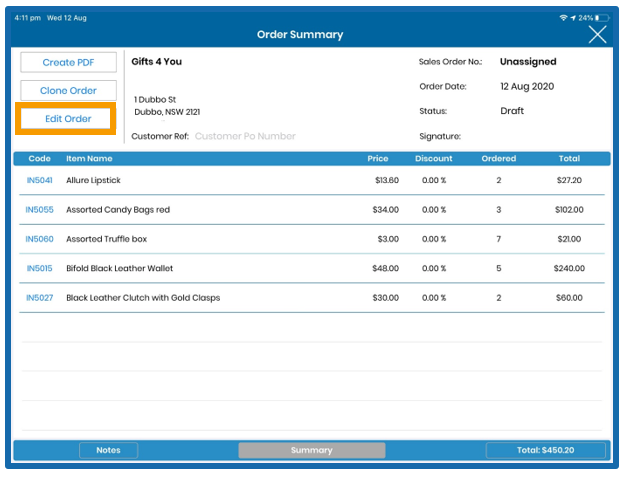Image resolution: width=627 pixels, height=479 pixels.
Task: Switch to the Summary tab
Action: click(x=312, y=450)
